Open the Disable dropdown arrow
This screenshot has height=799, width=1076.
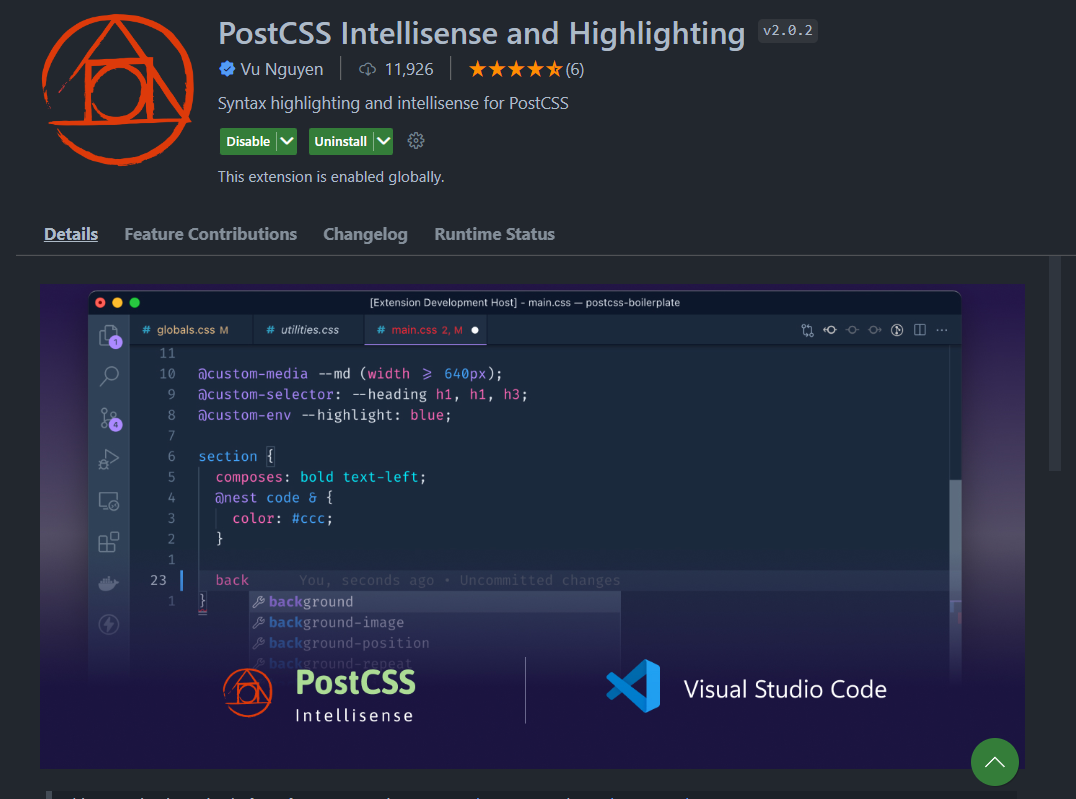pyautogui.click(x=286, y=141)
